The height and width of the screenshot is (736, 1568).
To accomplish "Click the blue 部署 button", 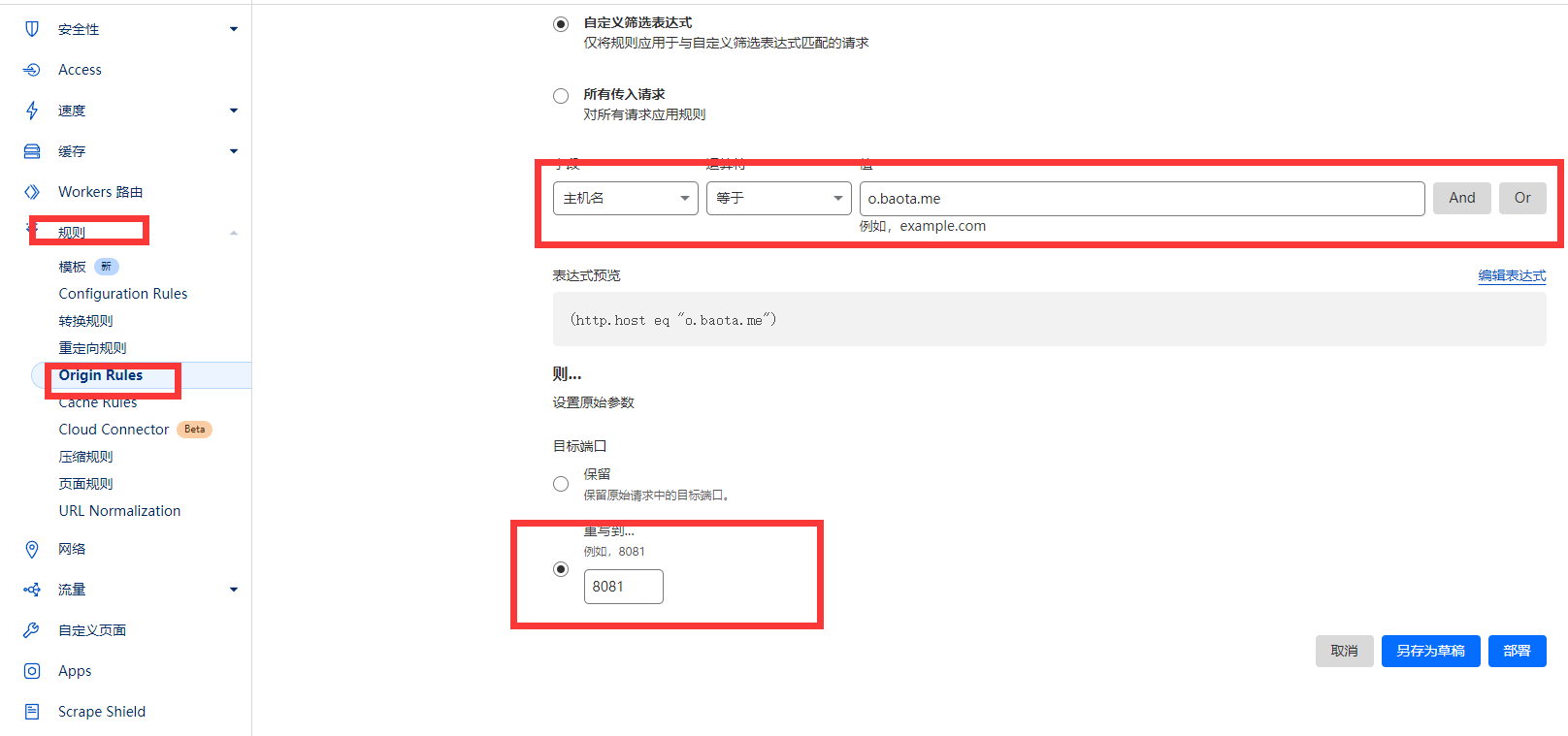I will 1517,651.
